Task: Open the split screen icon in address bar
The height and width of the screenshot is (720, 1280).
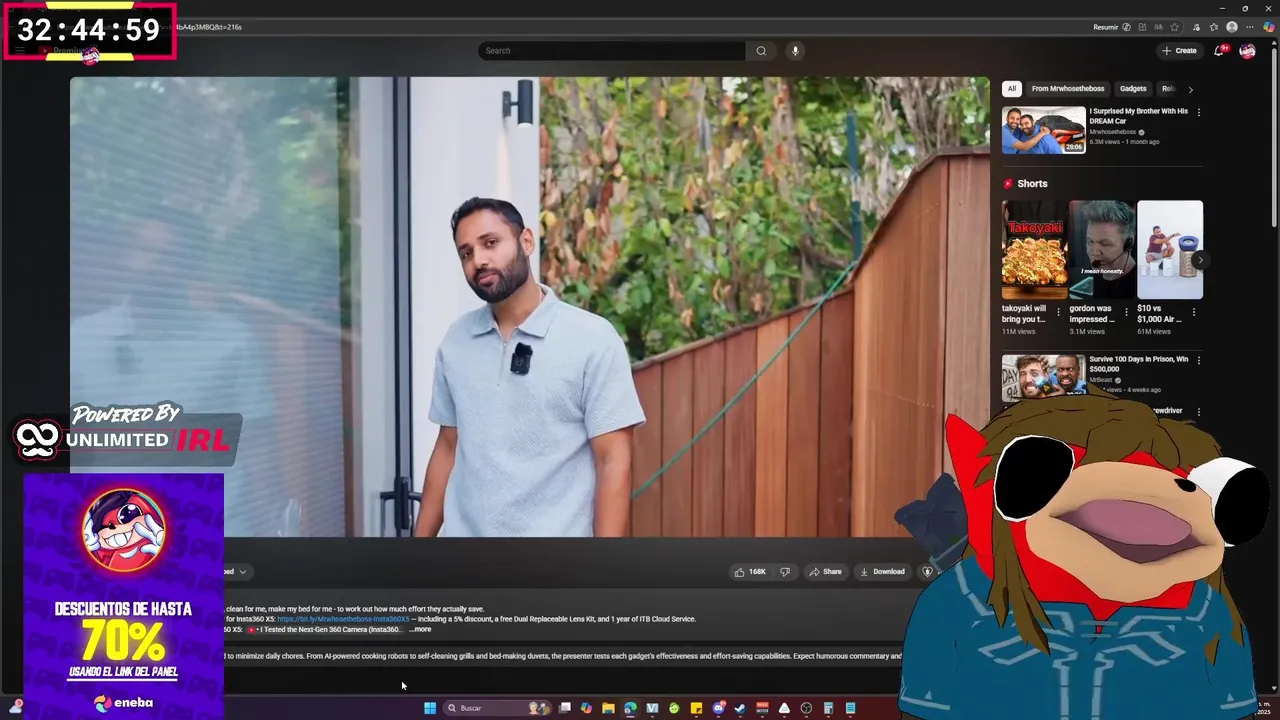Action: pos(1142,27)
